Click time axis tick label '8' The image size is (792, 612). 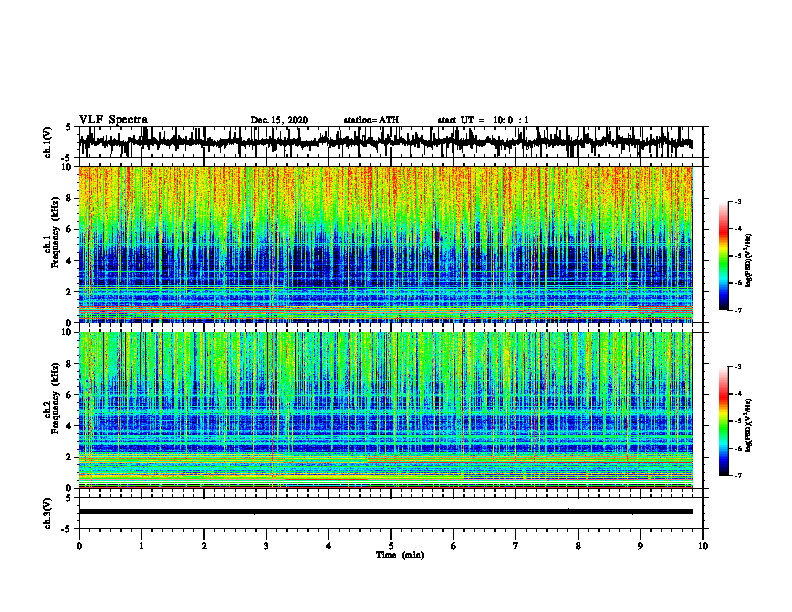point(578,546)
